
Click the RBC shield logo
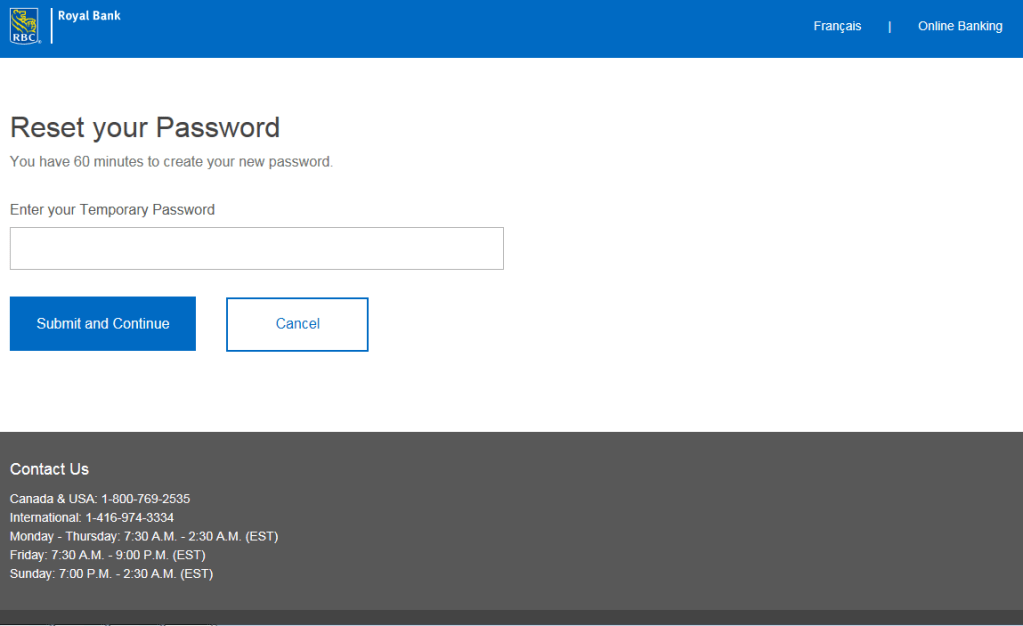point(25,26)
